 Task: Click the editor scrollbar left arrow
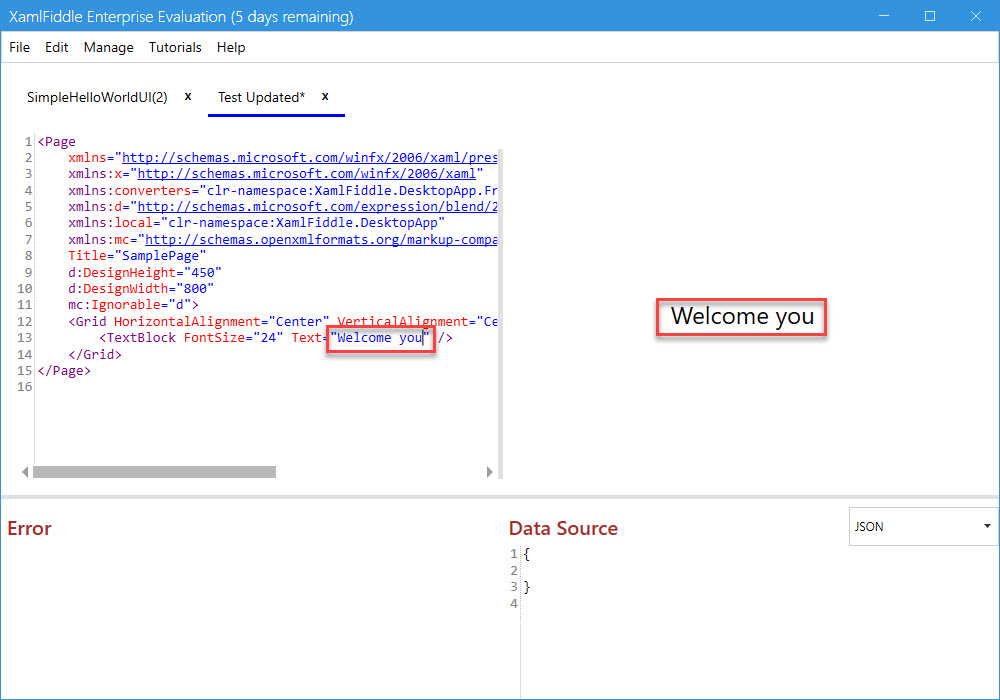(25, 472)
